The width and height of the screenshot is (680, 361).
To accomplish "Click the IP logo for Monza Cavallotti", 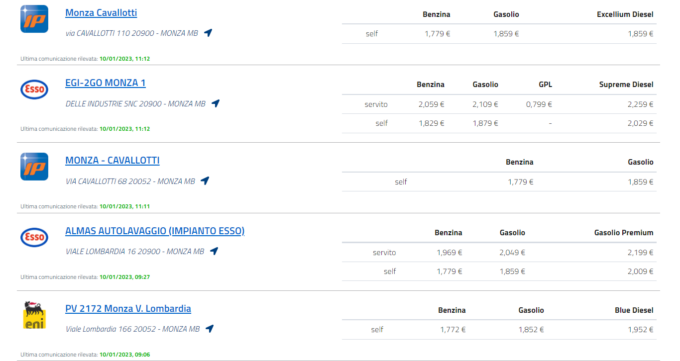I will [34, 19].
